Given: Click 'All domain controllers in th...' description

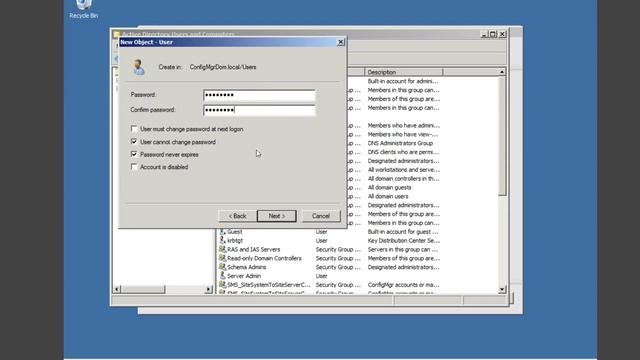Looking at the screenshot, I should pyautogui.click(x=403, y=179).
